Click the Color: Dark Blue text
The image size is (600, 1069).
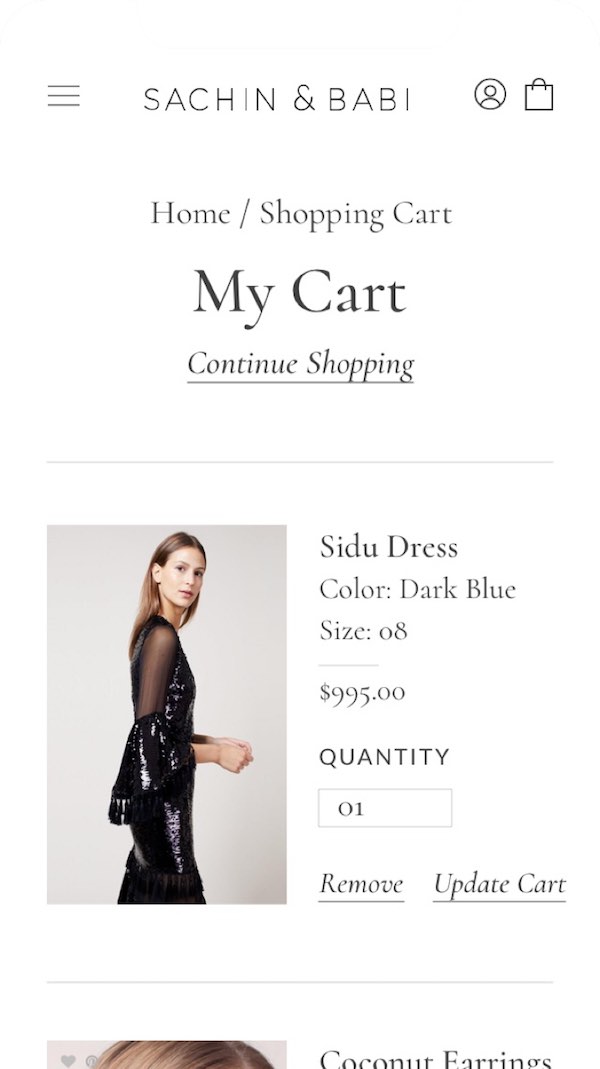417,589
